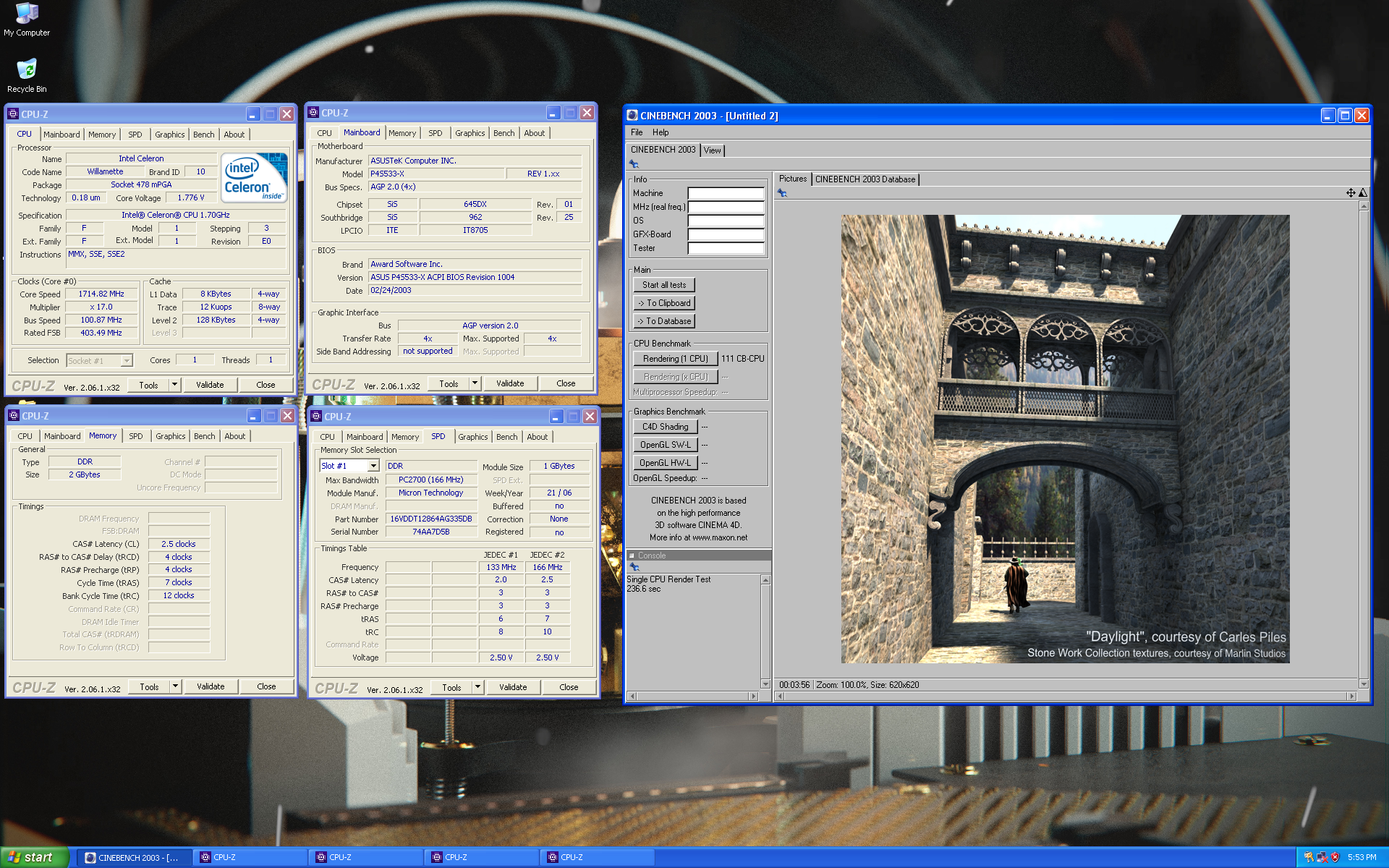The image size is (1389, 868).
Task: Click the move-arrows icon above picture
Action: pos(1351,193)
